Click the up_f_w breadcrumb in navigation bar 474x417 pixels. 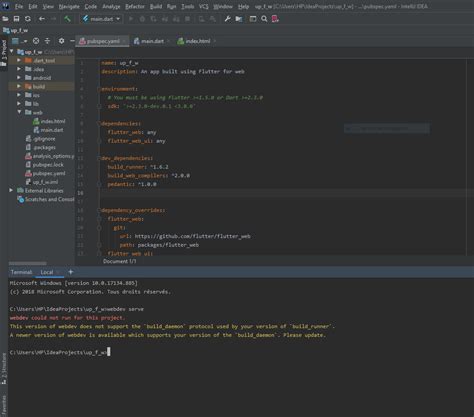[15, 30]
